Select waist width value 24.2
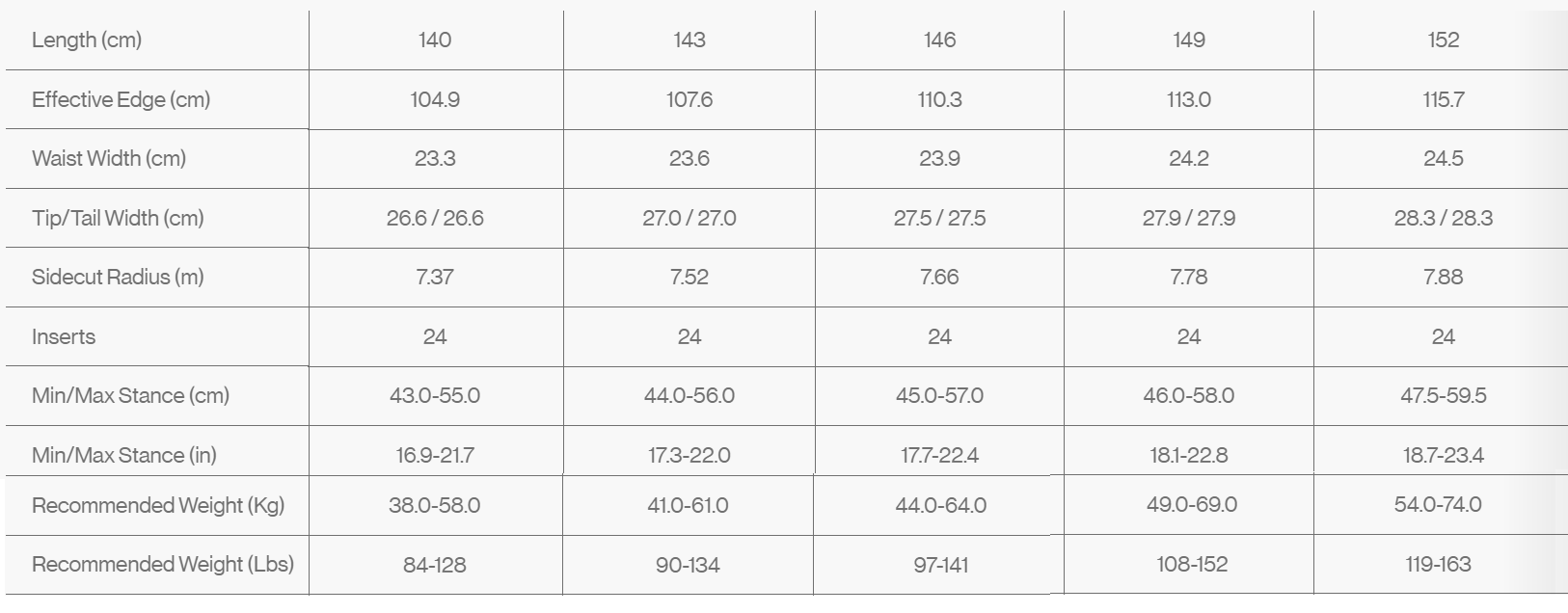Image resolution: width=1568 pixels, height=613 pixels. [x=1188, y=158]
